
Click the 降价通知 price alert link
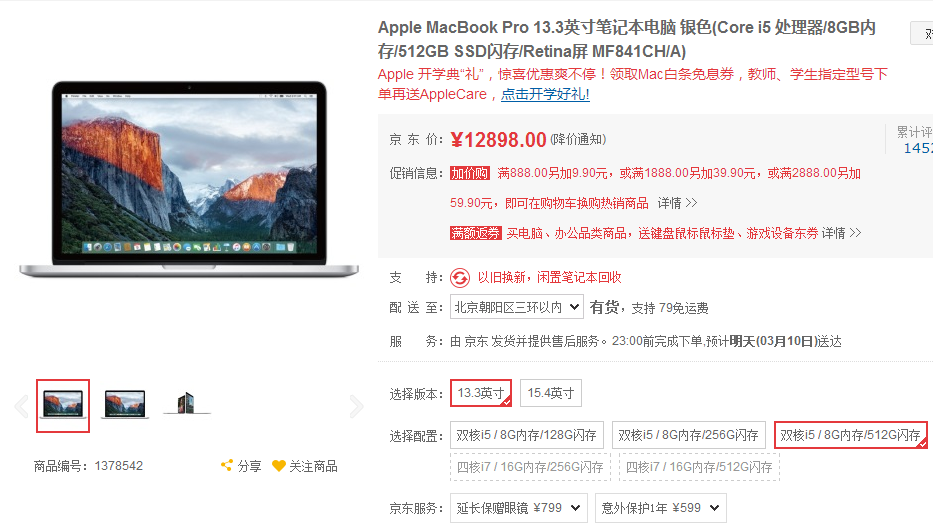coord(578,139)
